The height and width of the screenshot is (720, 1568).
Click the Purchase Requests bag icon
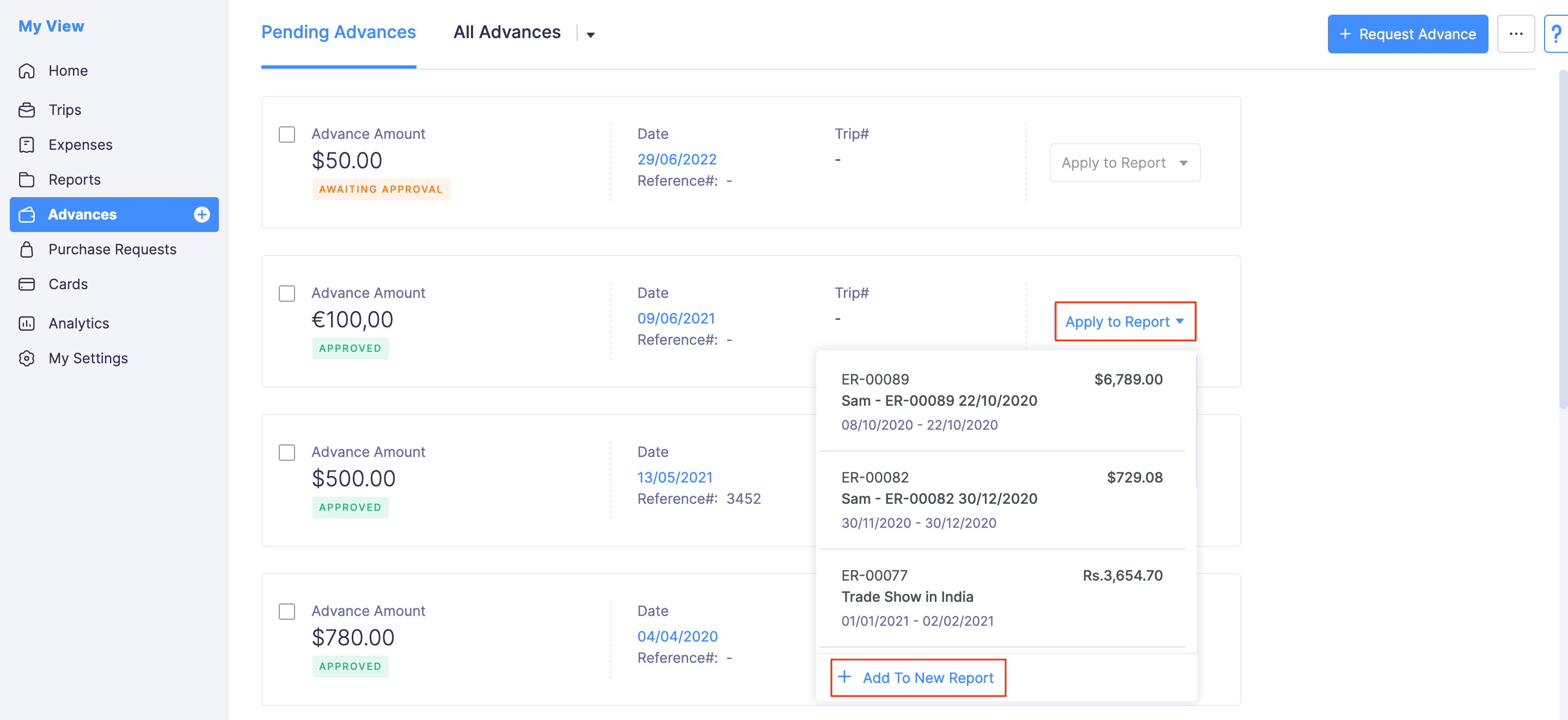pos(27,249)
